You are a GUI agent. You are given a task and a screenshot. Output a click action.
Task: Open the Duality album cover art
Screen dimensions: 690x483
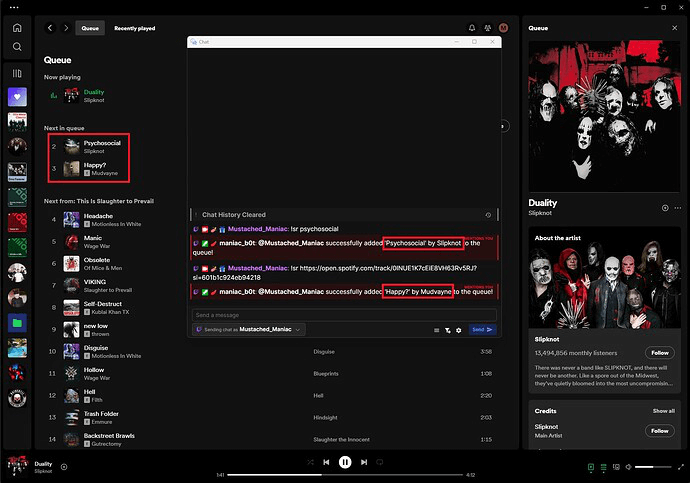pos(604,116)
